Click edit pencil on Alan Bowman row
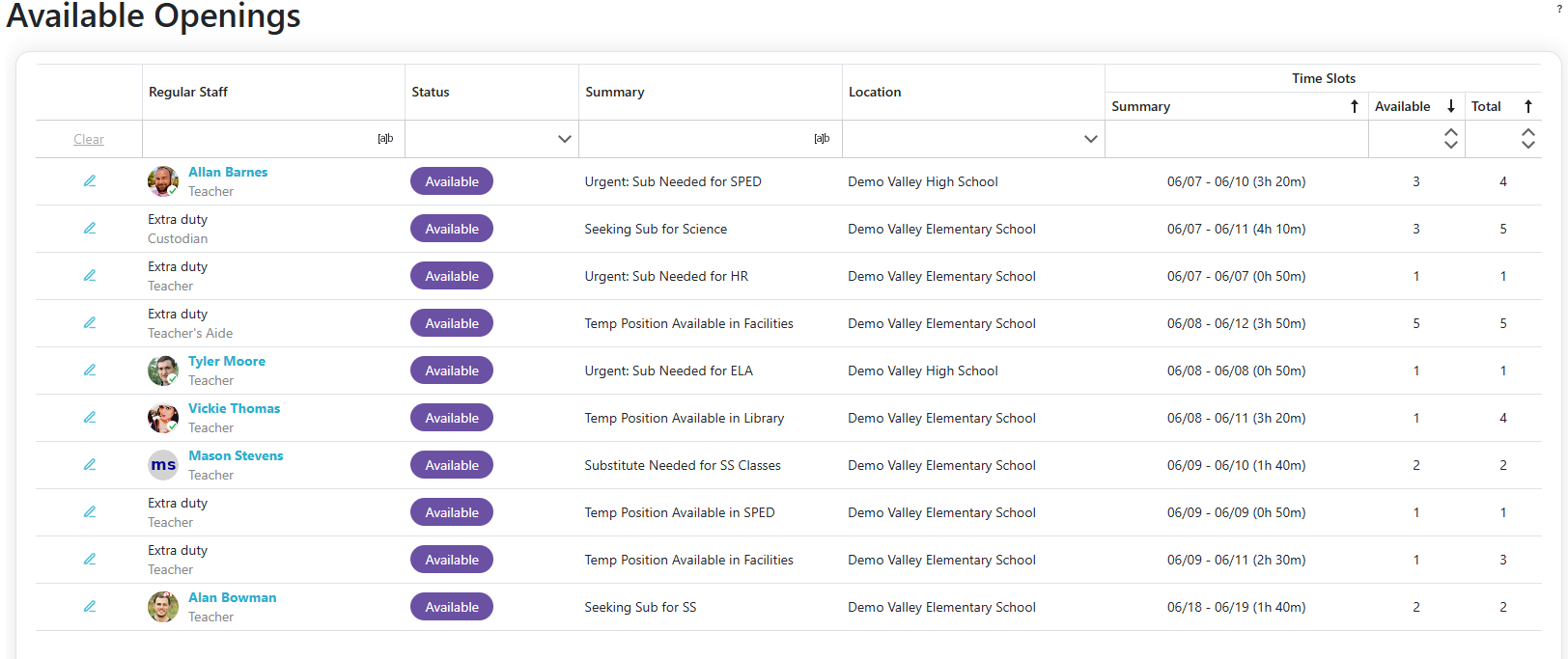The height and width of the screenshot is (659, 1568). coord(90,607)
